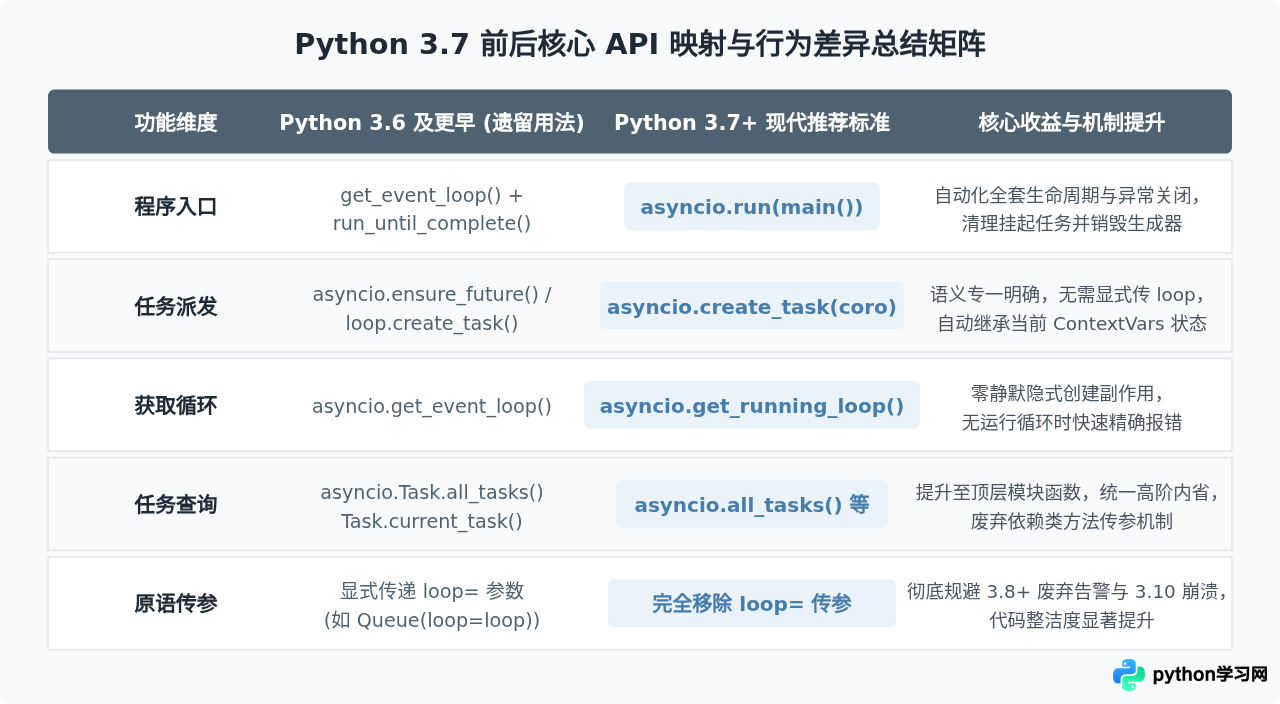The height and width of the screenshot is (704, 1280).
Task: Click the '完全移除 loop= 传参' badge
Action: click(752, 603)
